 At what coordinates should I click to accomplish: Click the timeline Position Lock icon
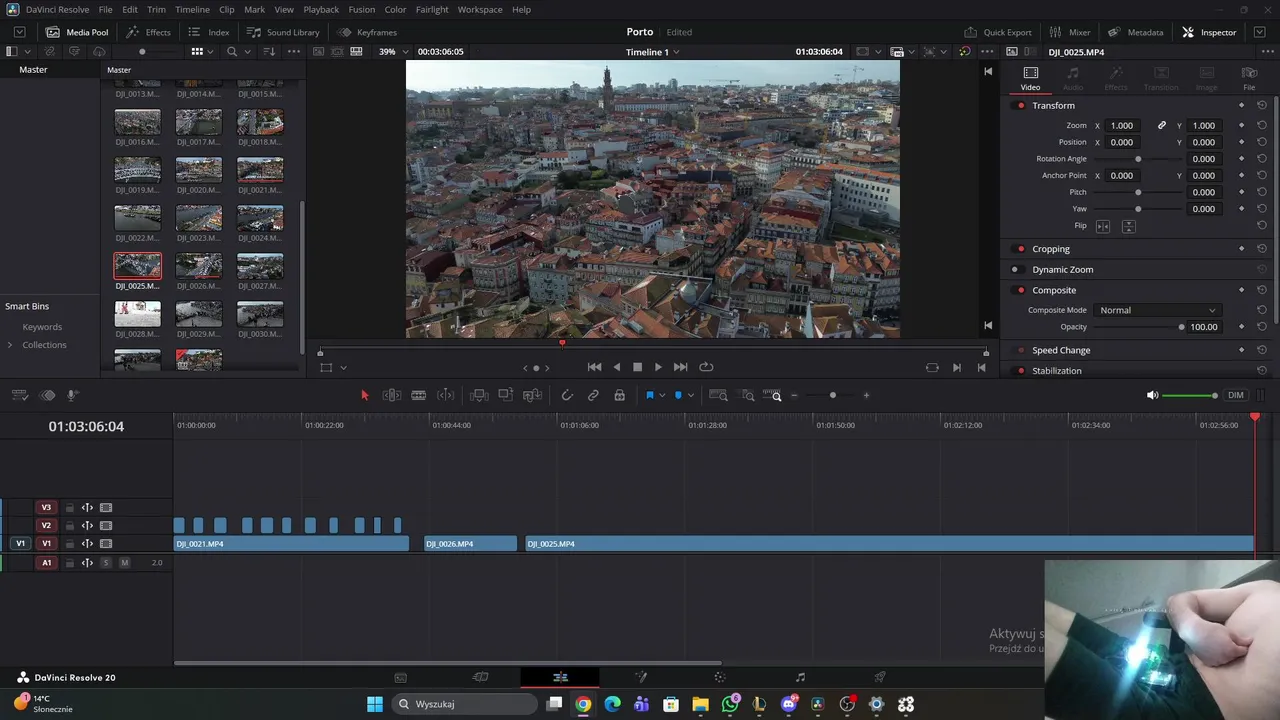pyautogui.click(x=620, y=395)
